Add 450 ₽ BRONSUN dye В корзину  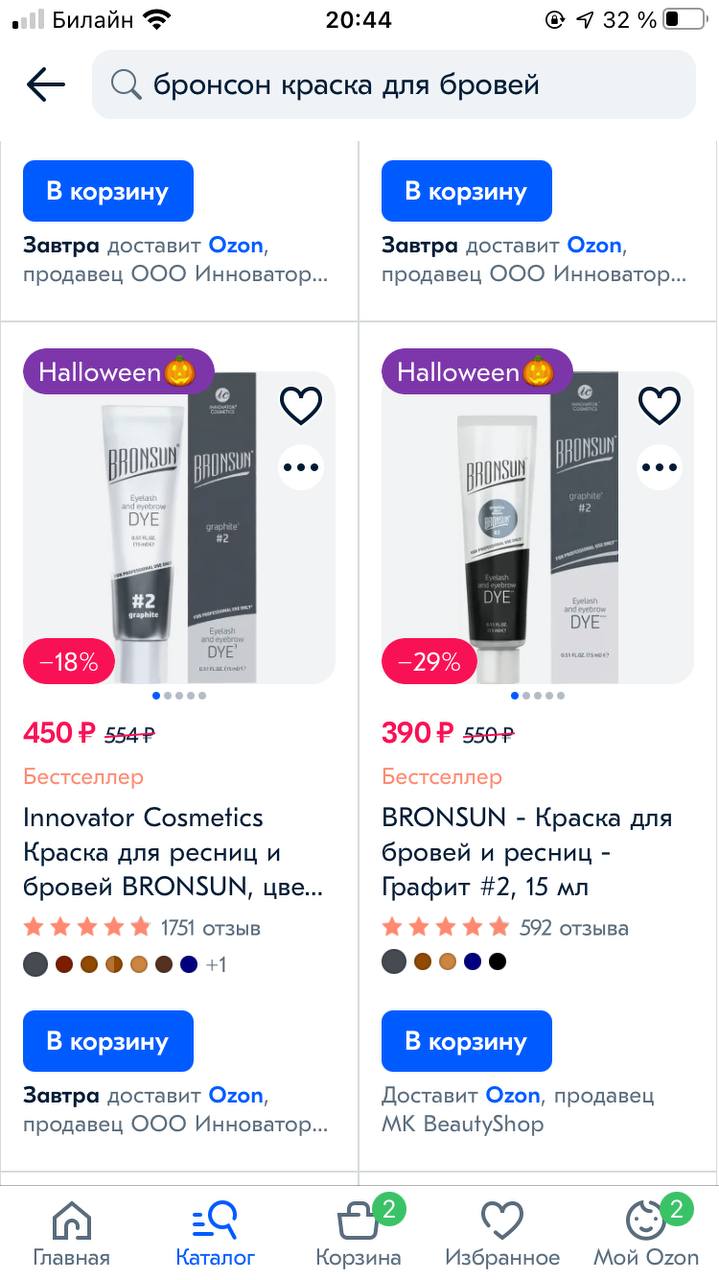tap(108, 1041)
